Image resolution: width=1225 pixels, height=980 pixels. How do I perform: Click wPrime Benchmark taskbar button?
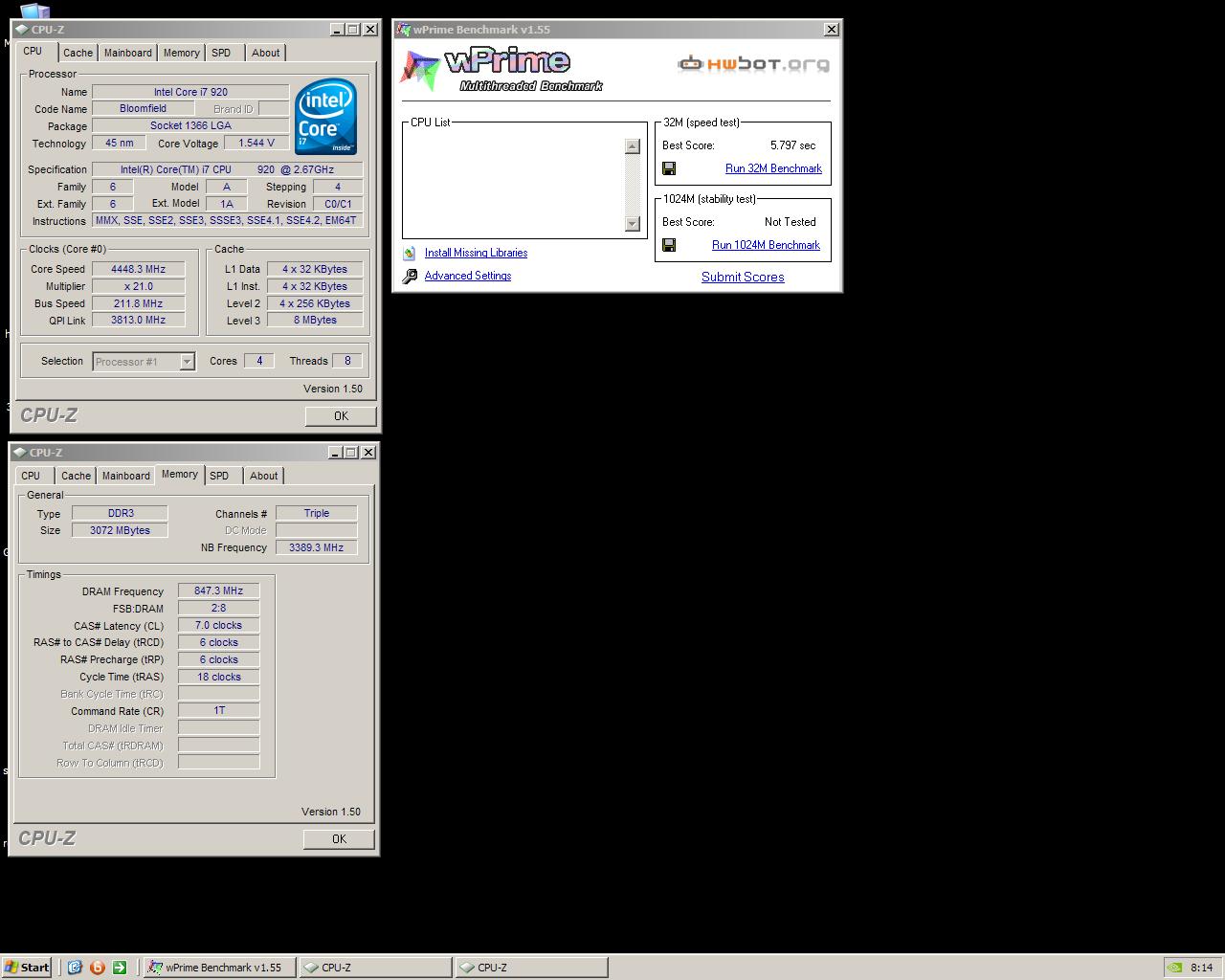coord(219,967)
